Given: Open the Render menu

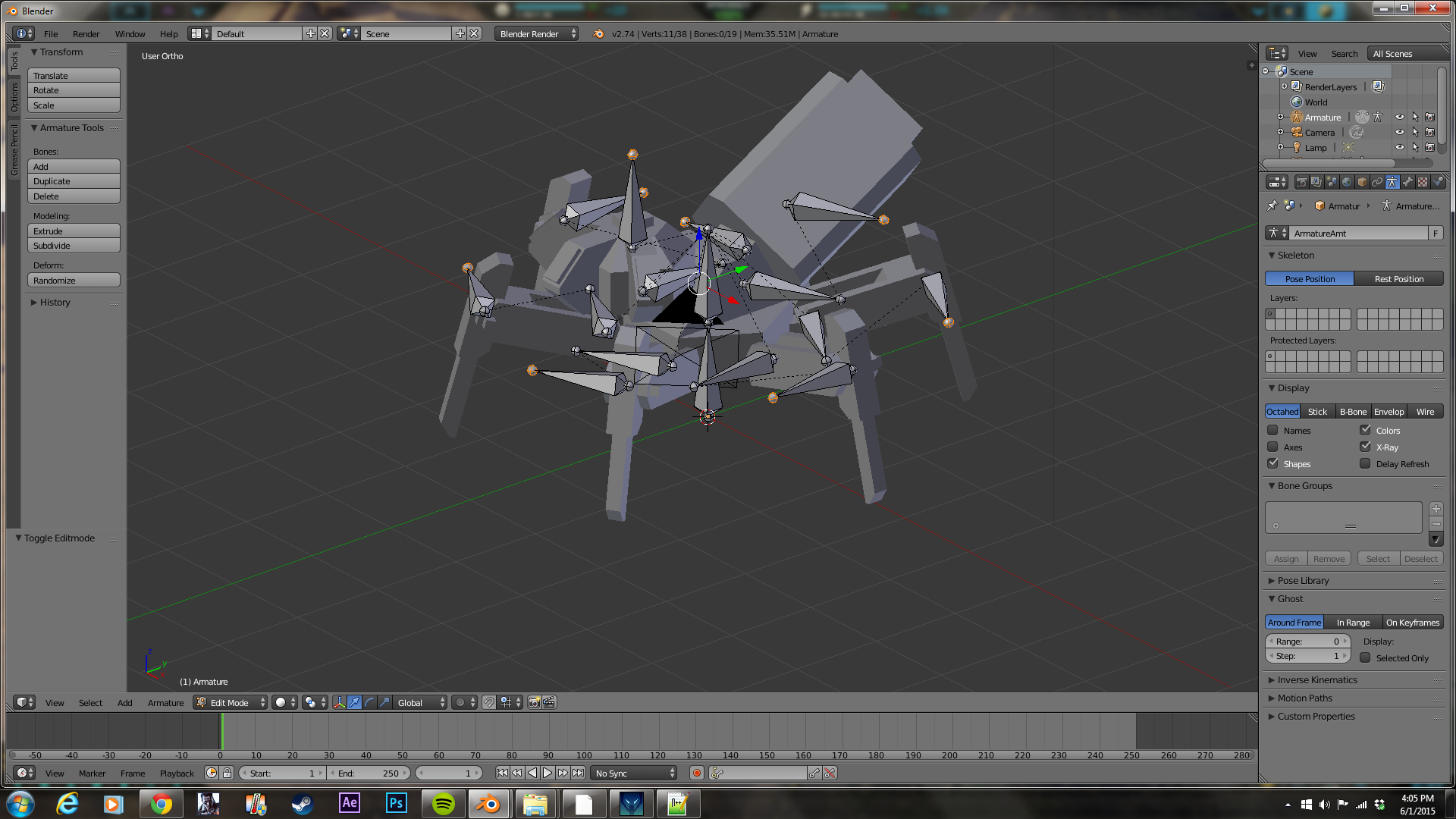Looking at the screenshot, I should click(x=86, y=33).
